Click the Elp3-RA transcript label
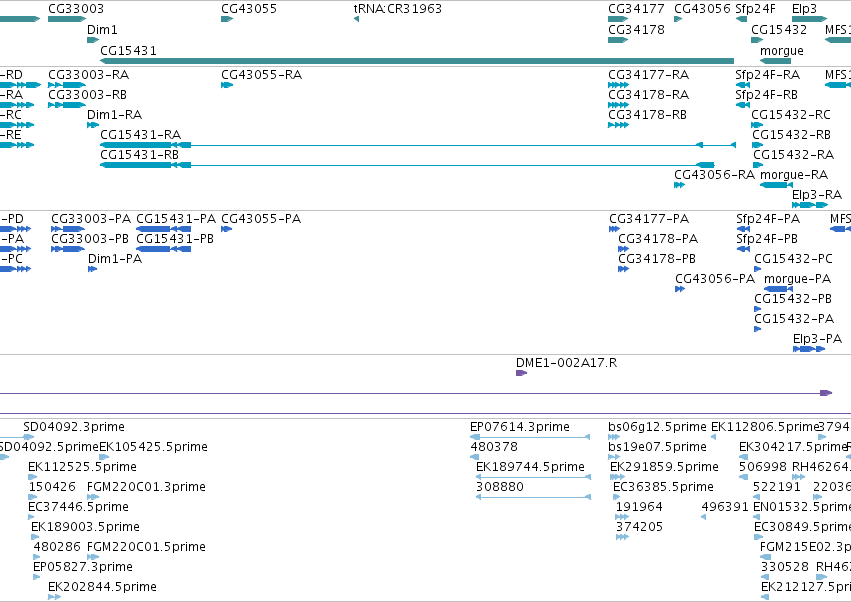This screenshot has width=851, height=602. pos(817,194)
